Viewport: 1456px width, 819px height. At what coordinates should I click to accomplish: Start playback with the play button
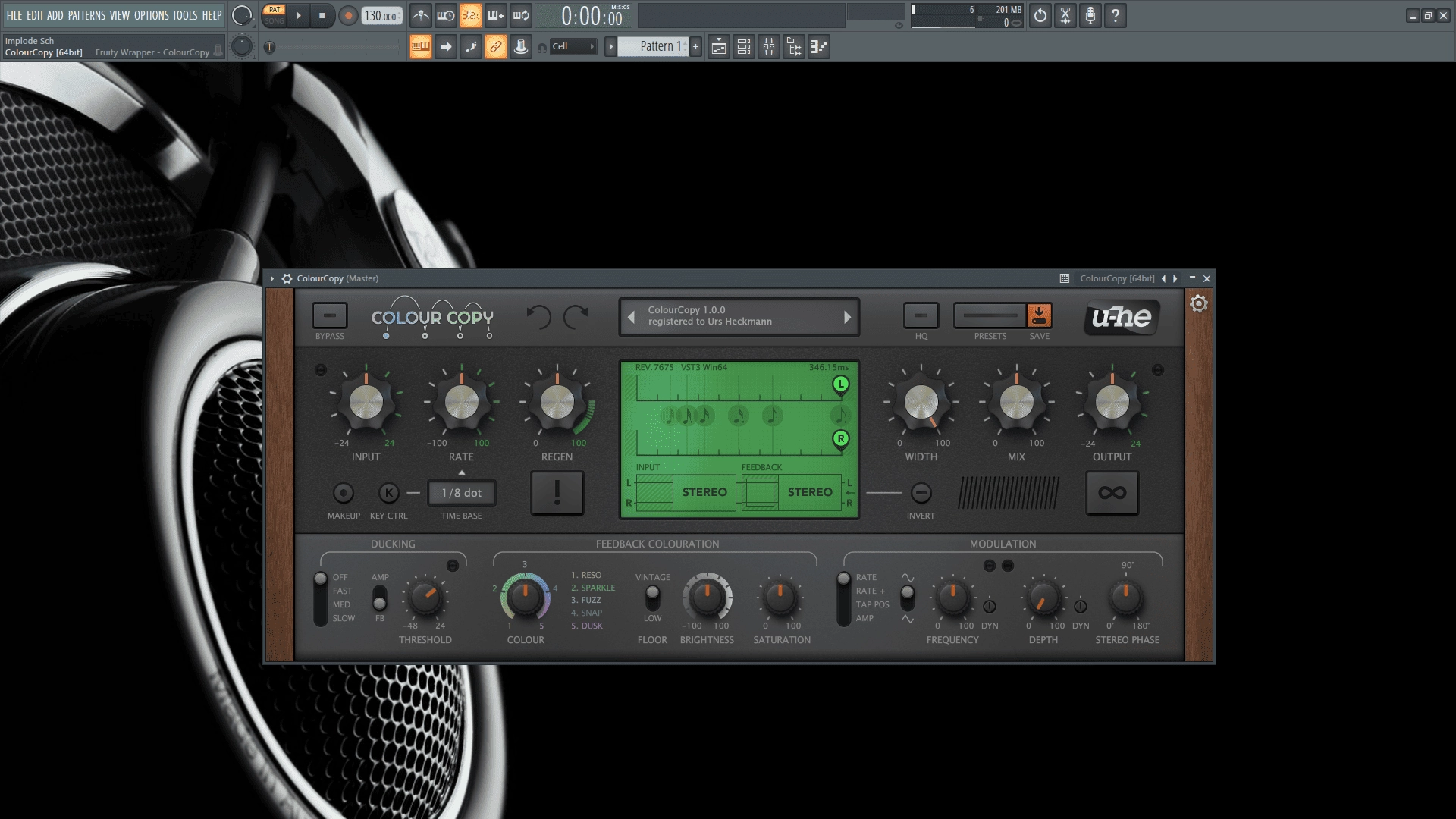click(x=298, y=15)
